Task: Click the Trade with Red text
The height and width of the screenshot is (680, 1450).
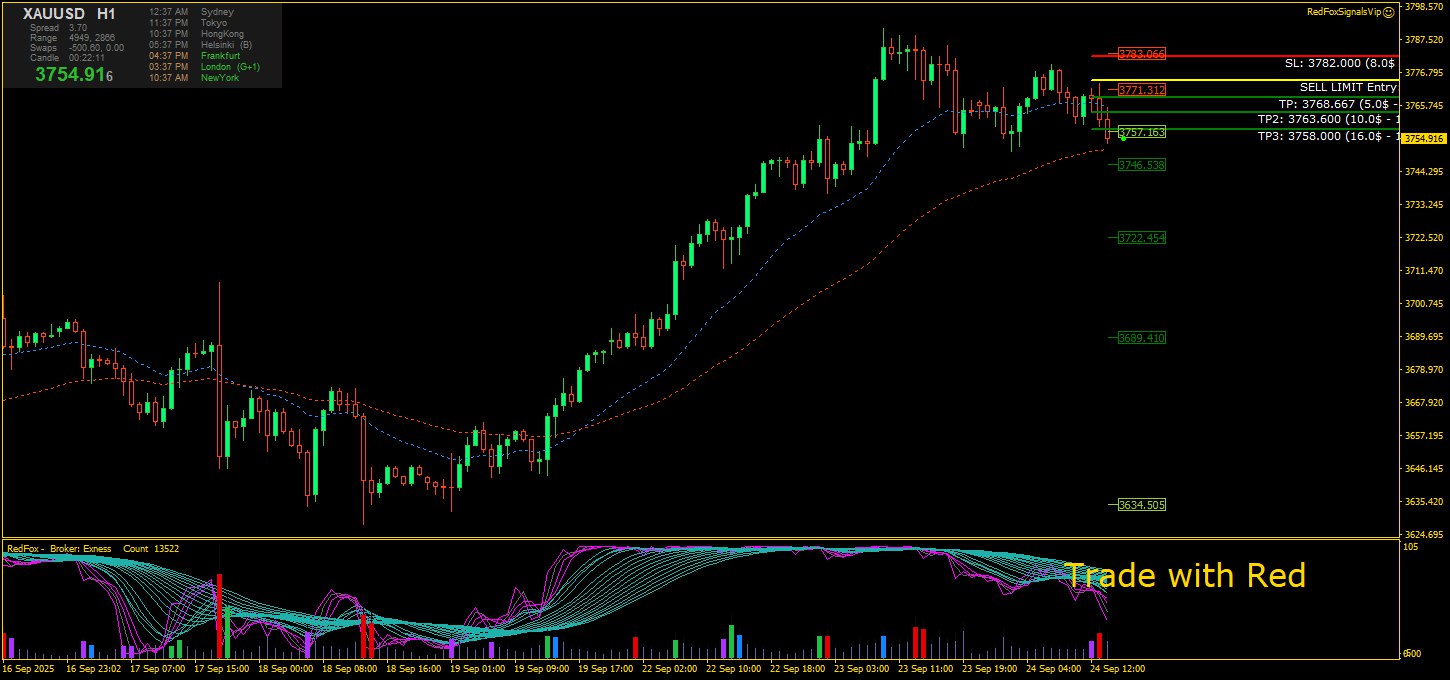Action: [1185, 576]
